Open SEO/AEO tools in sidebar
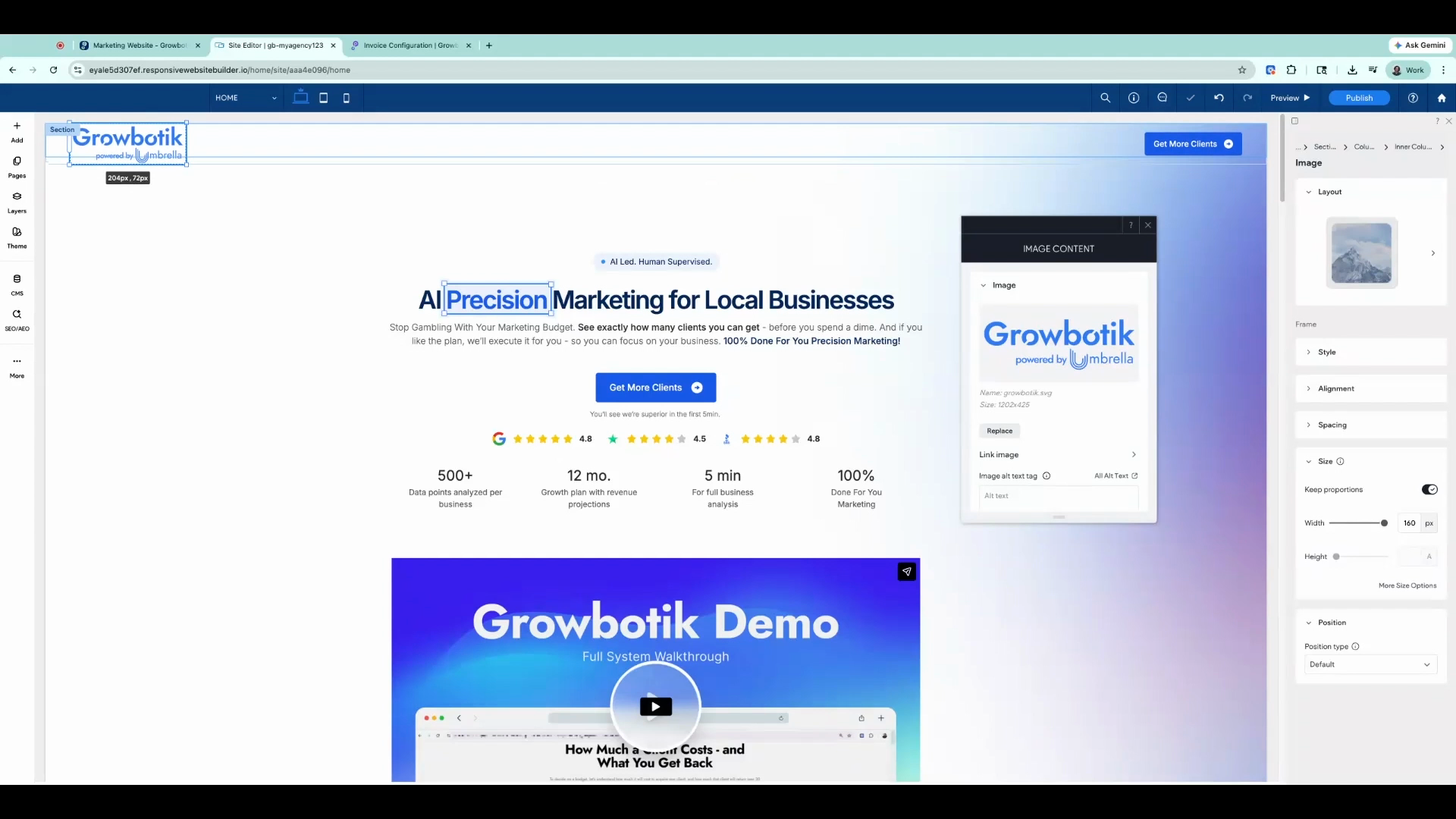1456x819 pixels. 17,320
